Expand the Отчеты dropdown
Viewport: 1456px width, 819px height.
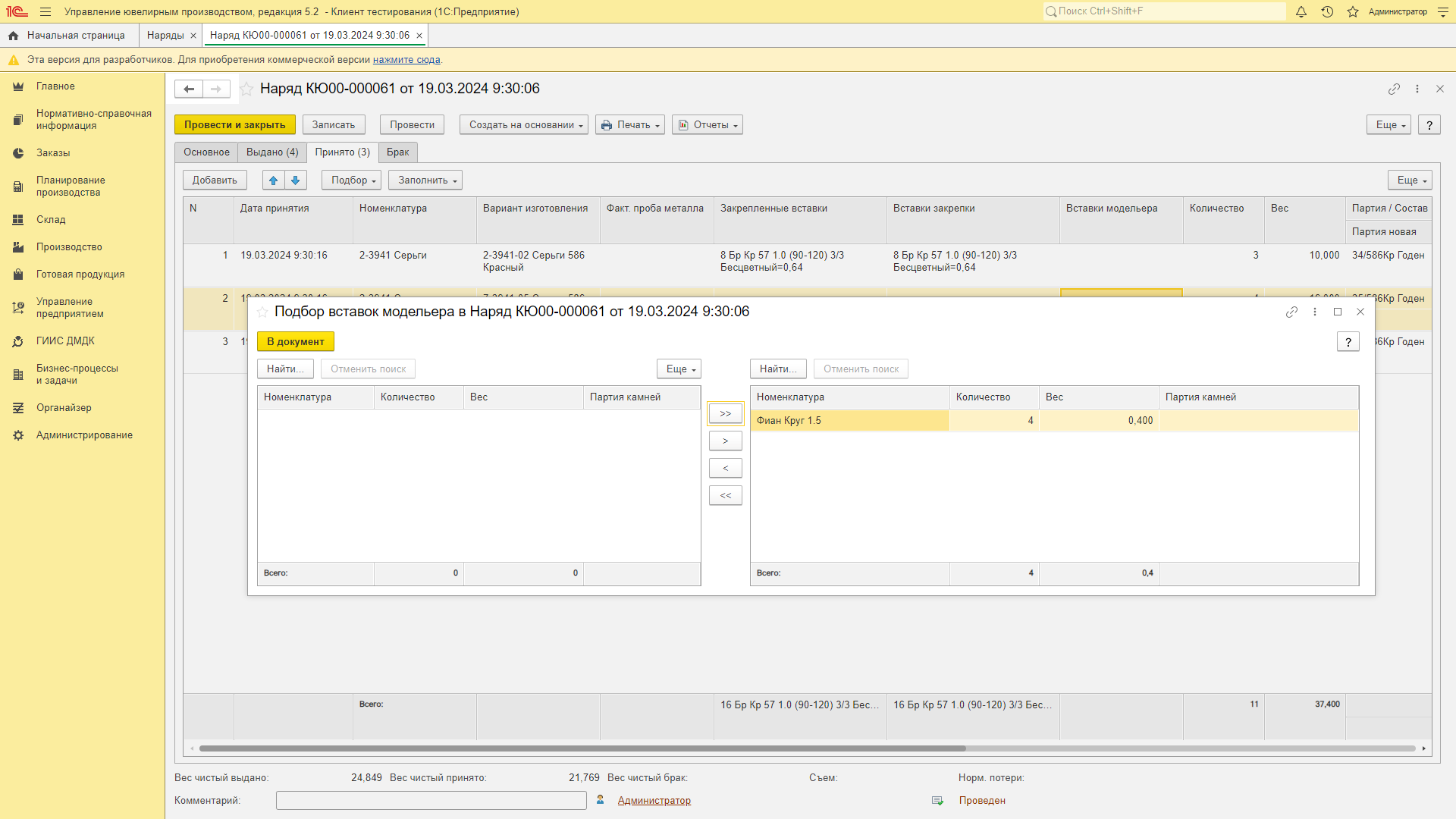(707, 125)
